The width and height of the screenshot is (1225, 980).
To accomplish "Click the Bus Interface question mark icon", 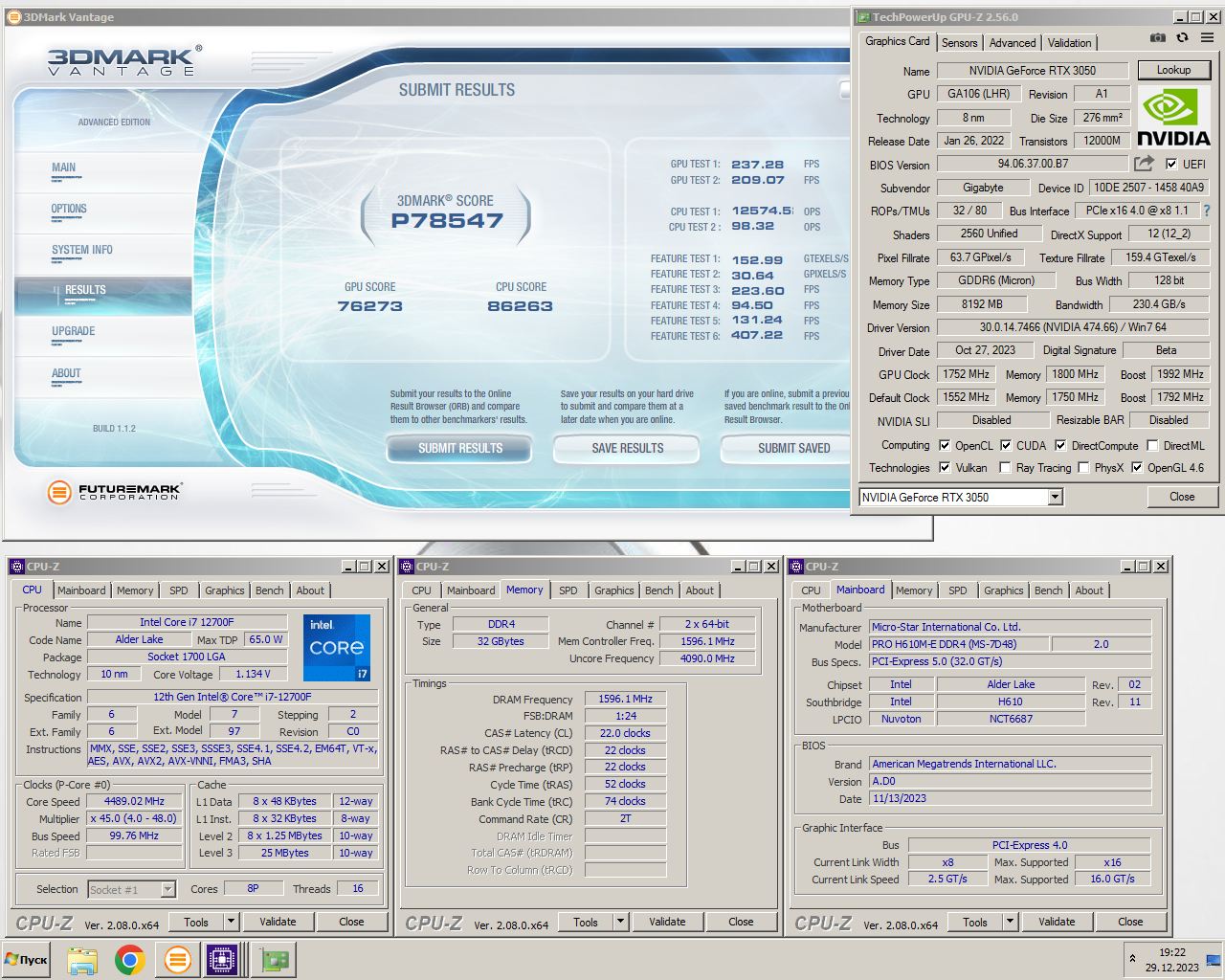I will point(1206,211).
